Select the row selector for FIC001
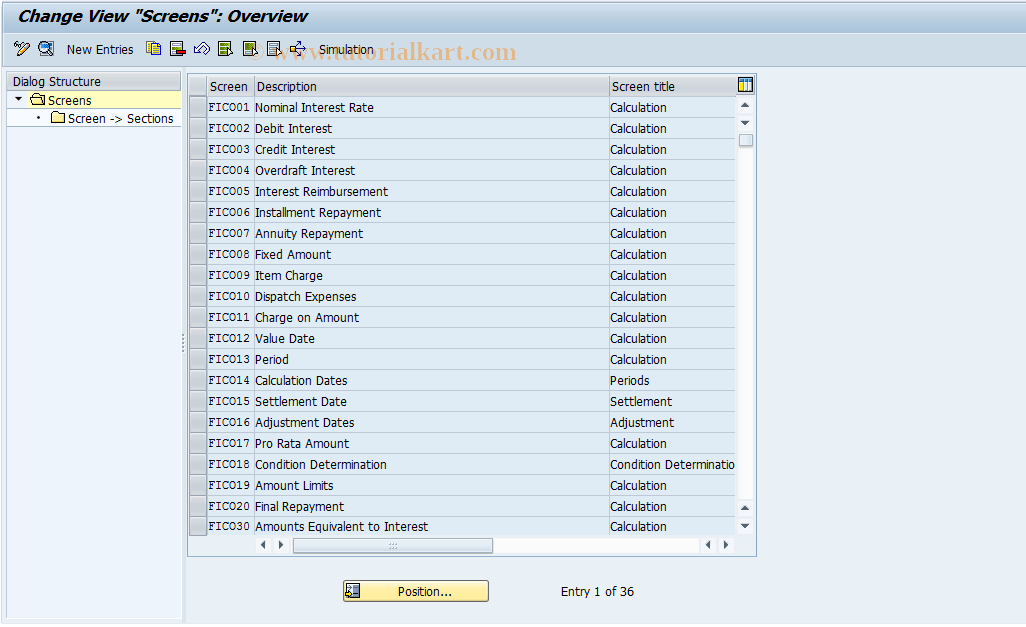Image resolution: width=1026 pixels, height=627 pixels. pyautogui.click(x=198, y=107)
